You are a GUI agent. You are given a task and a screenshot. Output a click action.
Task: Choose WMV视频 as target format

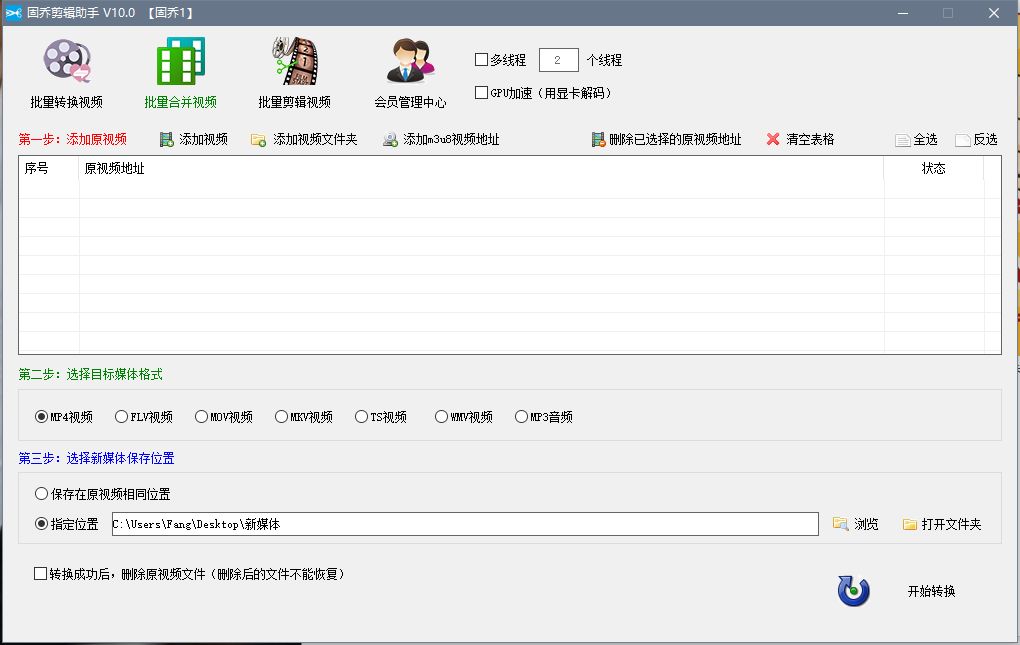[x=441, y=416]
